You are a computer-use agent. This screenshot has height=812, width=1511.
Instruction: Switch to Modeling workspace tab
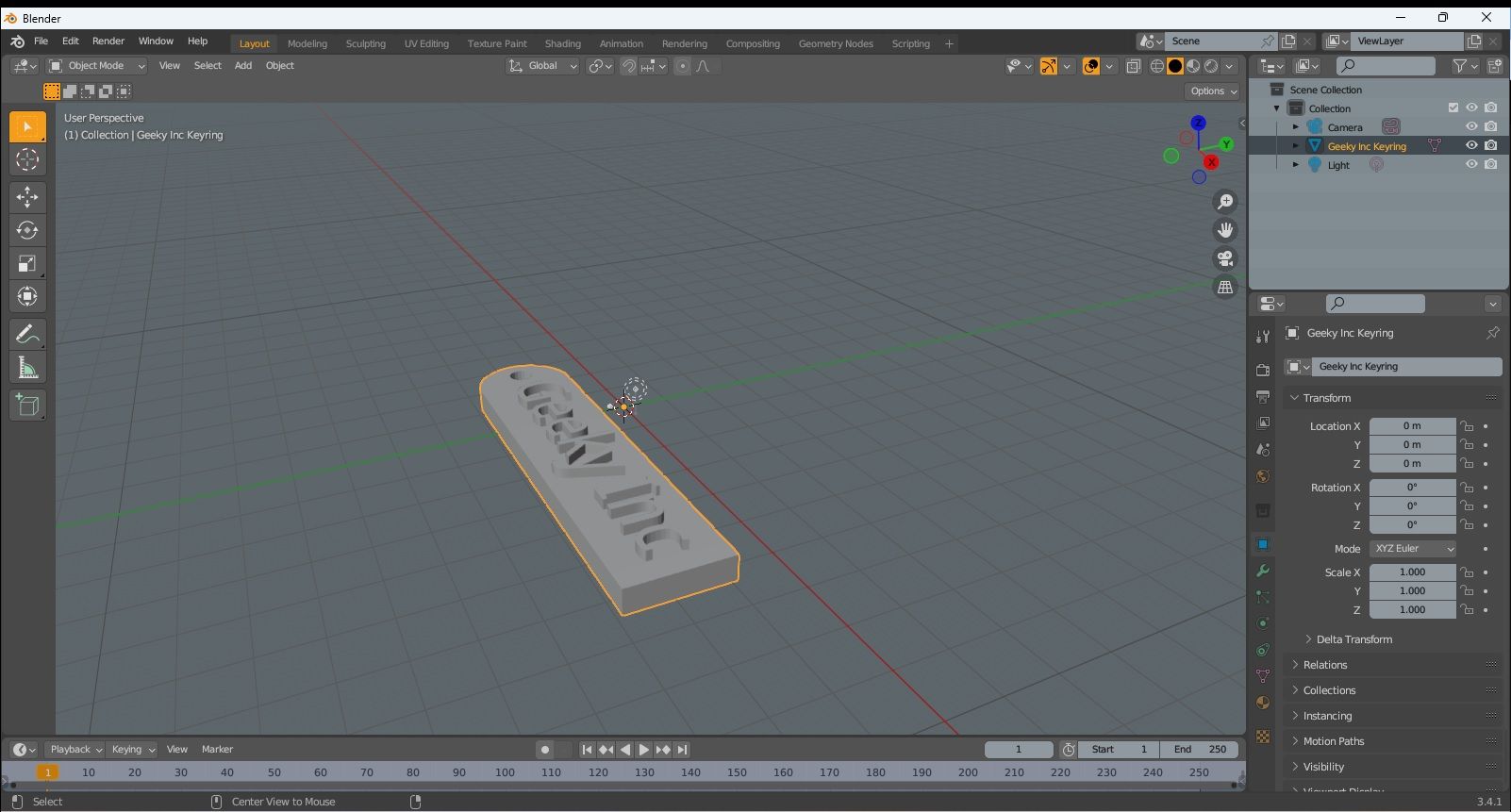coord(307,43)
